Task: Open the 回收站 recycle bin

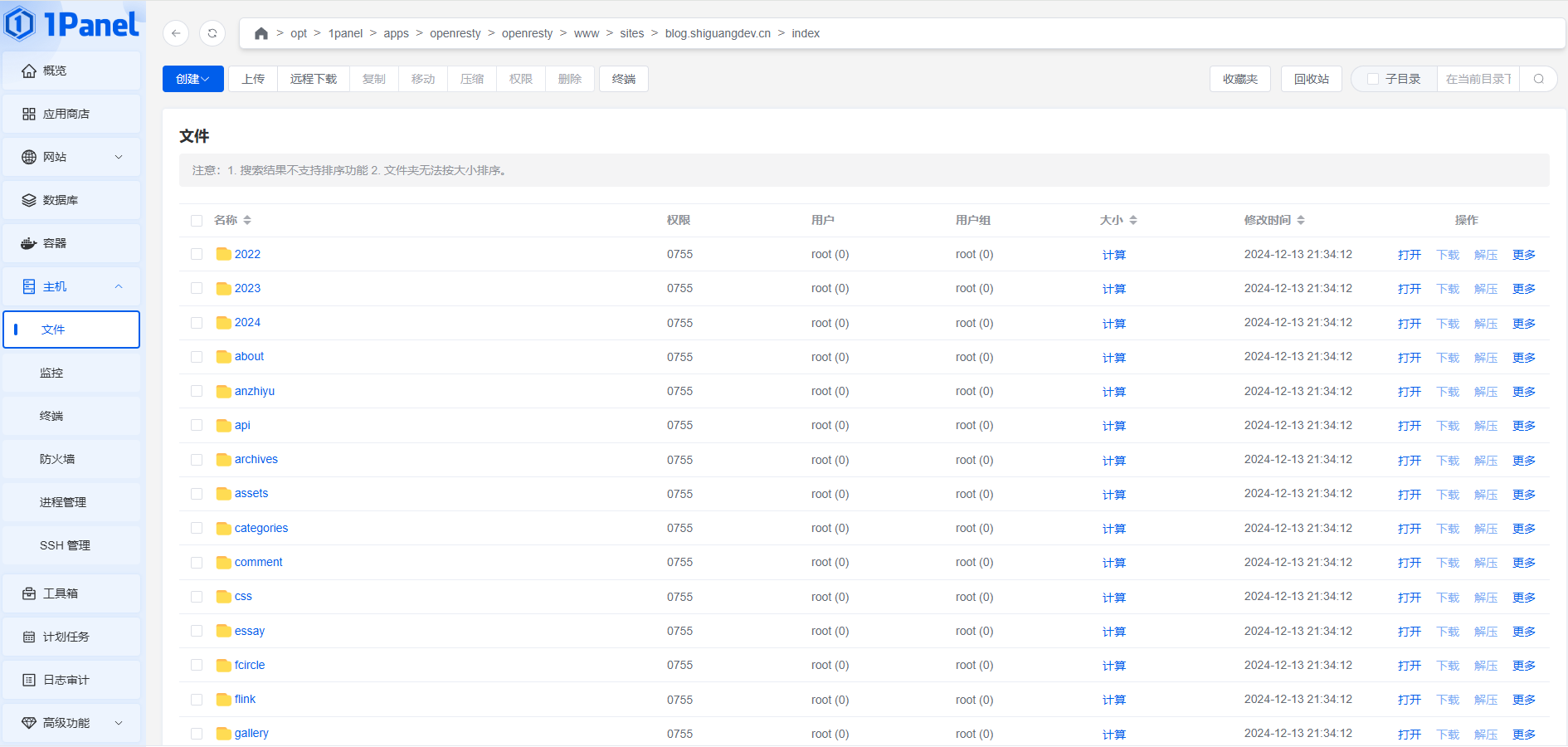Action: coord(1312,79)
